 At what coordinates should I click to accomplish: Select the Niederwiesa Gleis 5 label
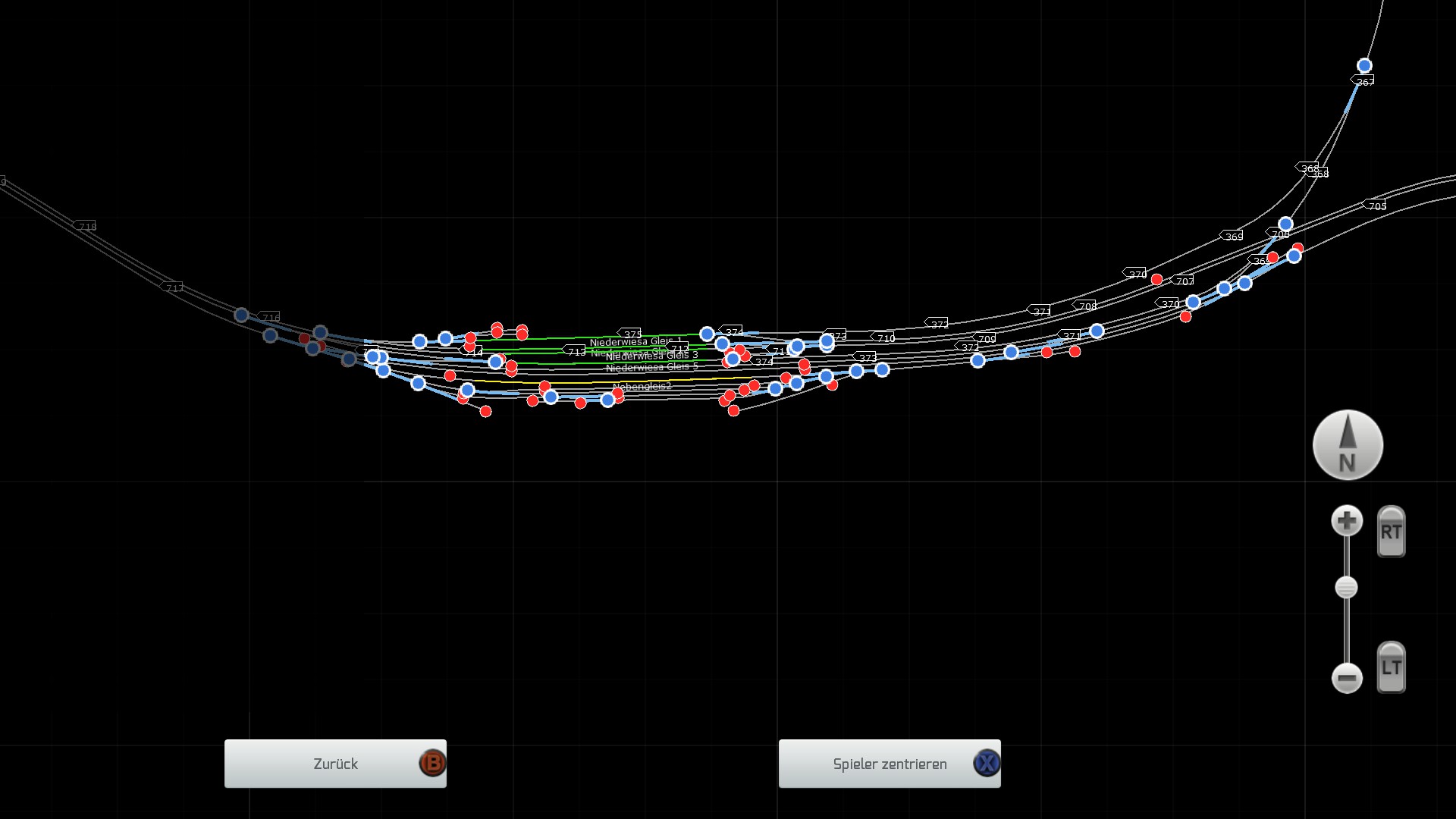[651, 367]
